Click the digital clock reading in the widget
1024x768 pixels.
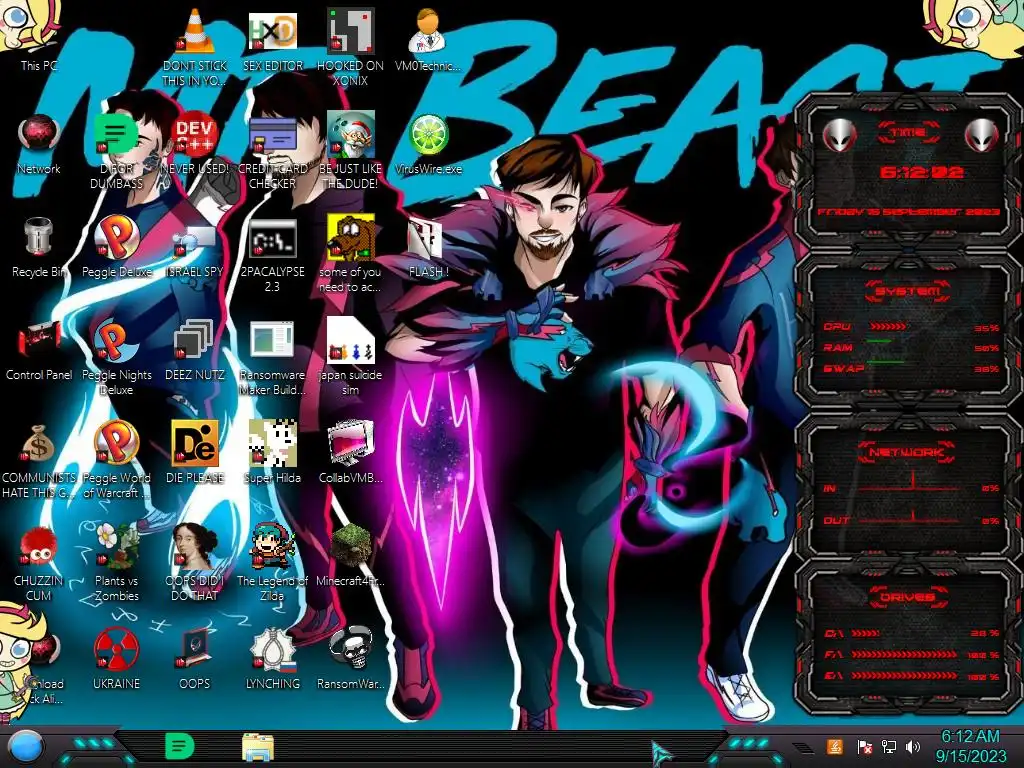click(921, 172)
